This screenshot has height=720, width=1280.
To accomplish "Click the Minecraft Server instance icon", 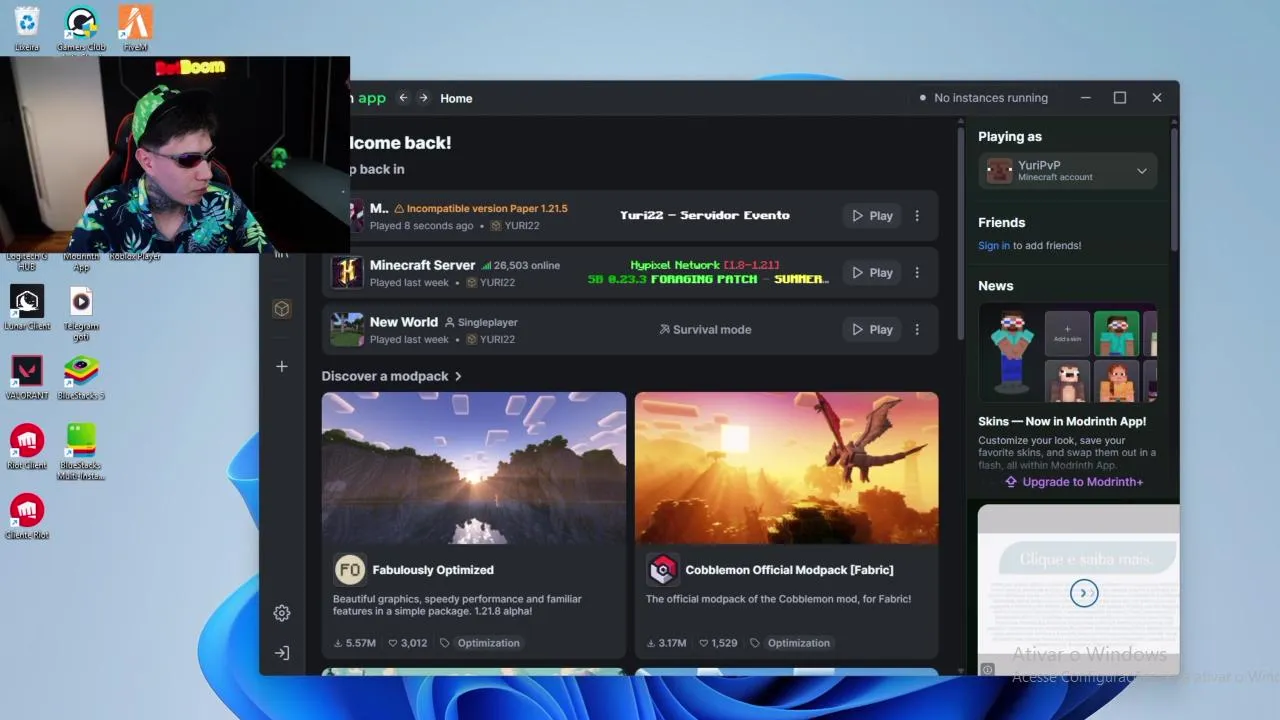I will (x=347, y=272).
